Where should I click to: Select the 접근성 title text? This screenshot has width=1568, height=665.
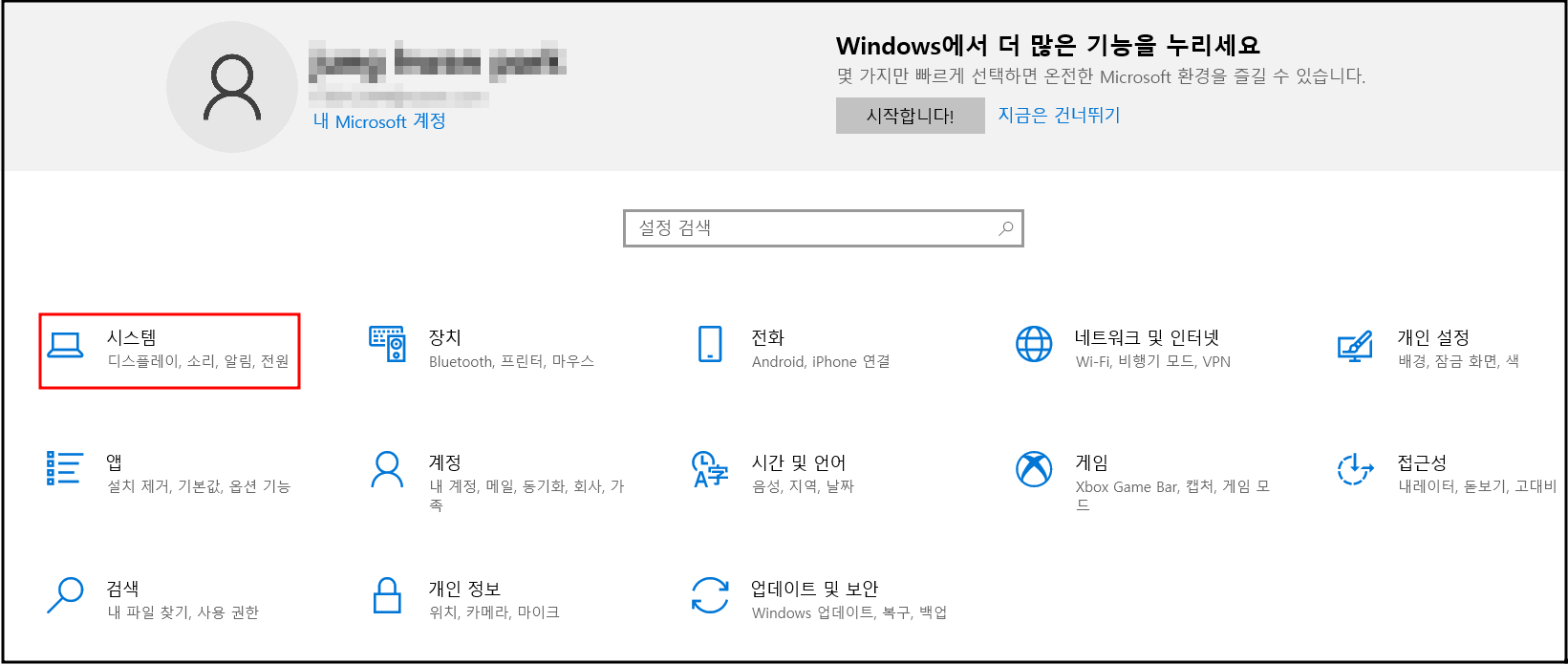point(1422,462)
